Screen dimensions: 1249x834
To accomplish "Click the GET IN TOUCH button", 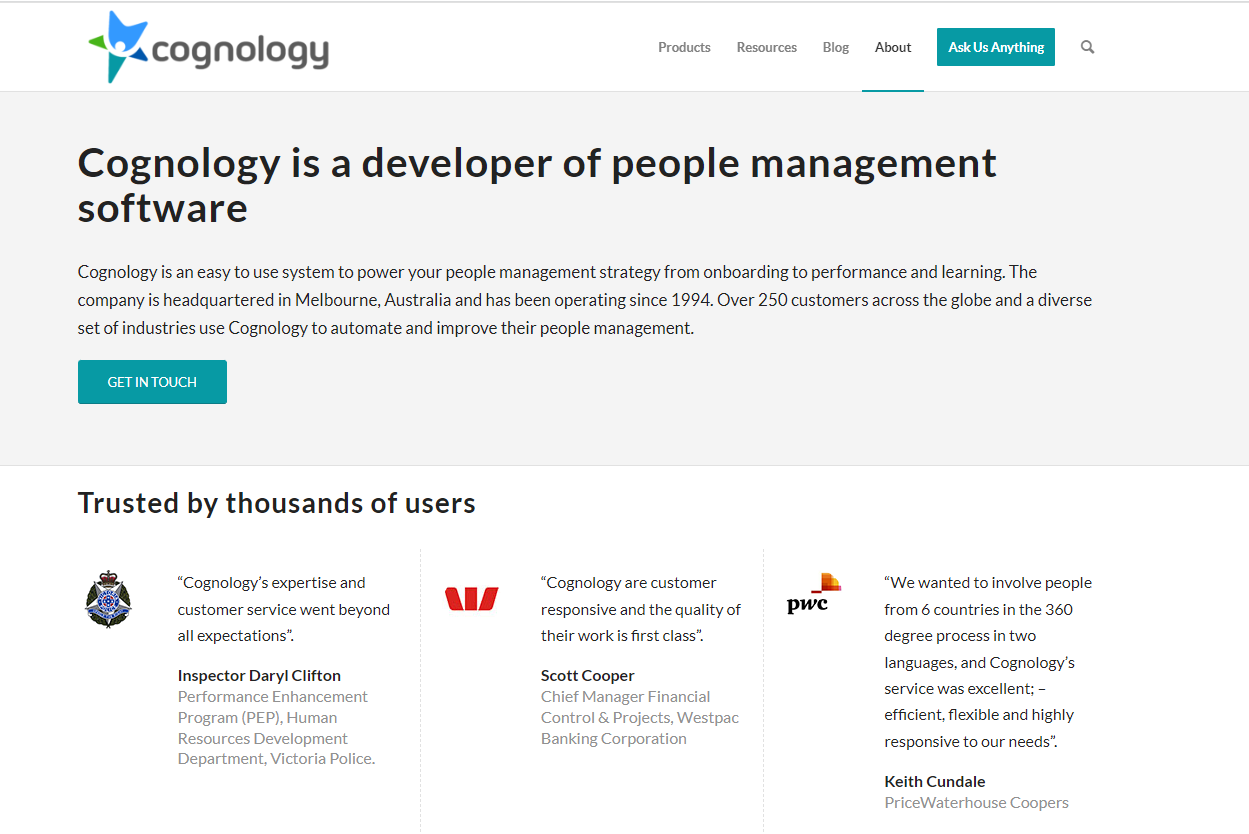I will click(152, 382).
